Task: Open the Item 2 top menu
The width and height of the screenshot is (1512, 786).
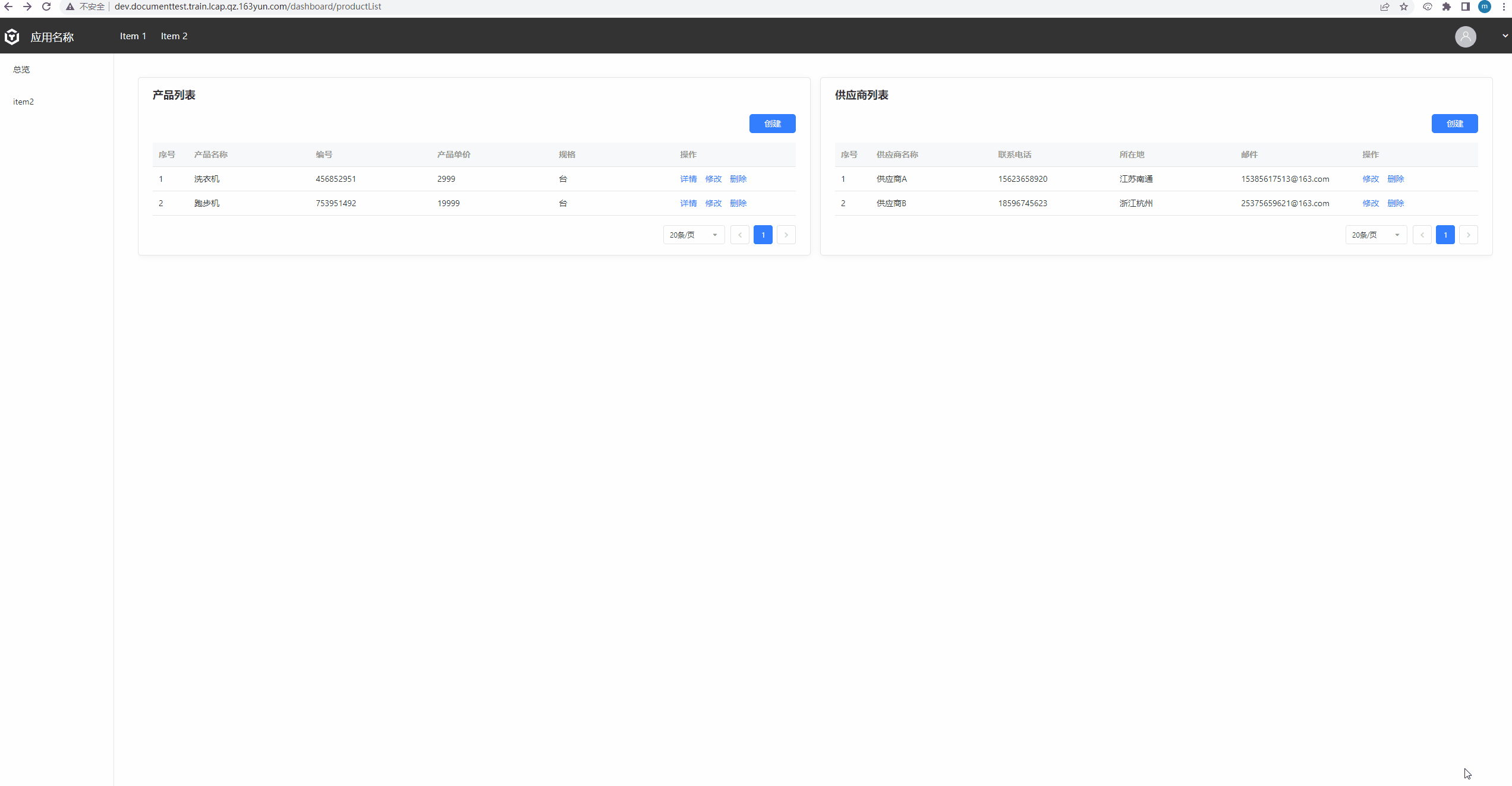Action: [174, 36]
